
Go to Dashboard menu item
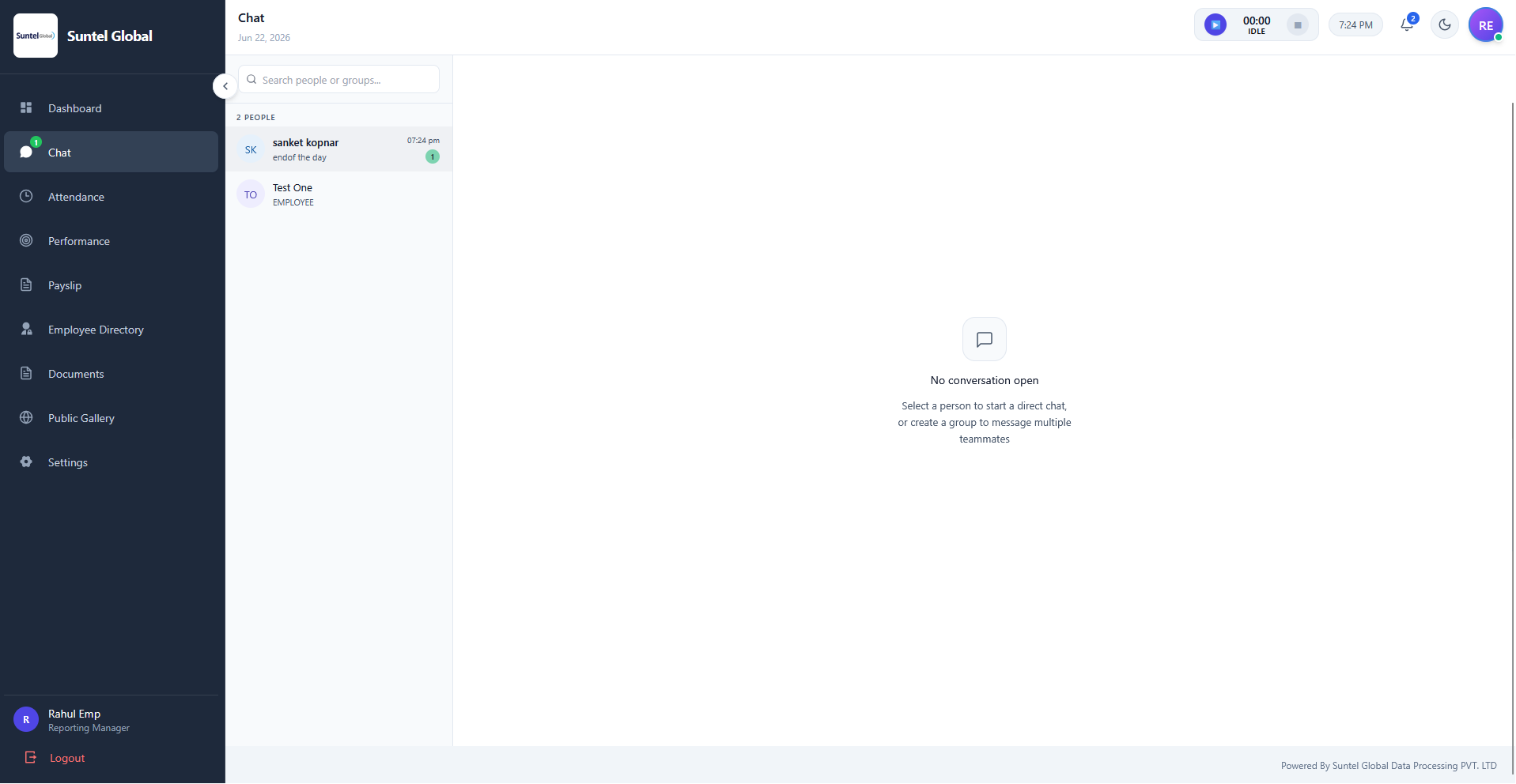click(x=111, y=107)
